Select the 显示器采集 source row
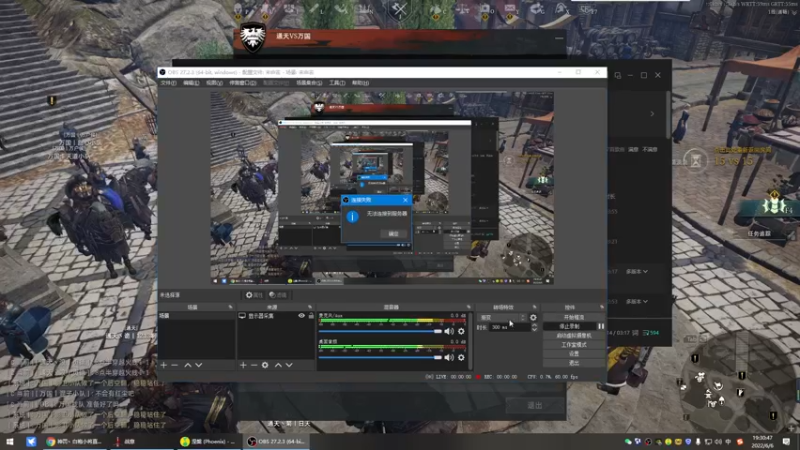800x450 pixels. 276,316
